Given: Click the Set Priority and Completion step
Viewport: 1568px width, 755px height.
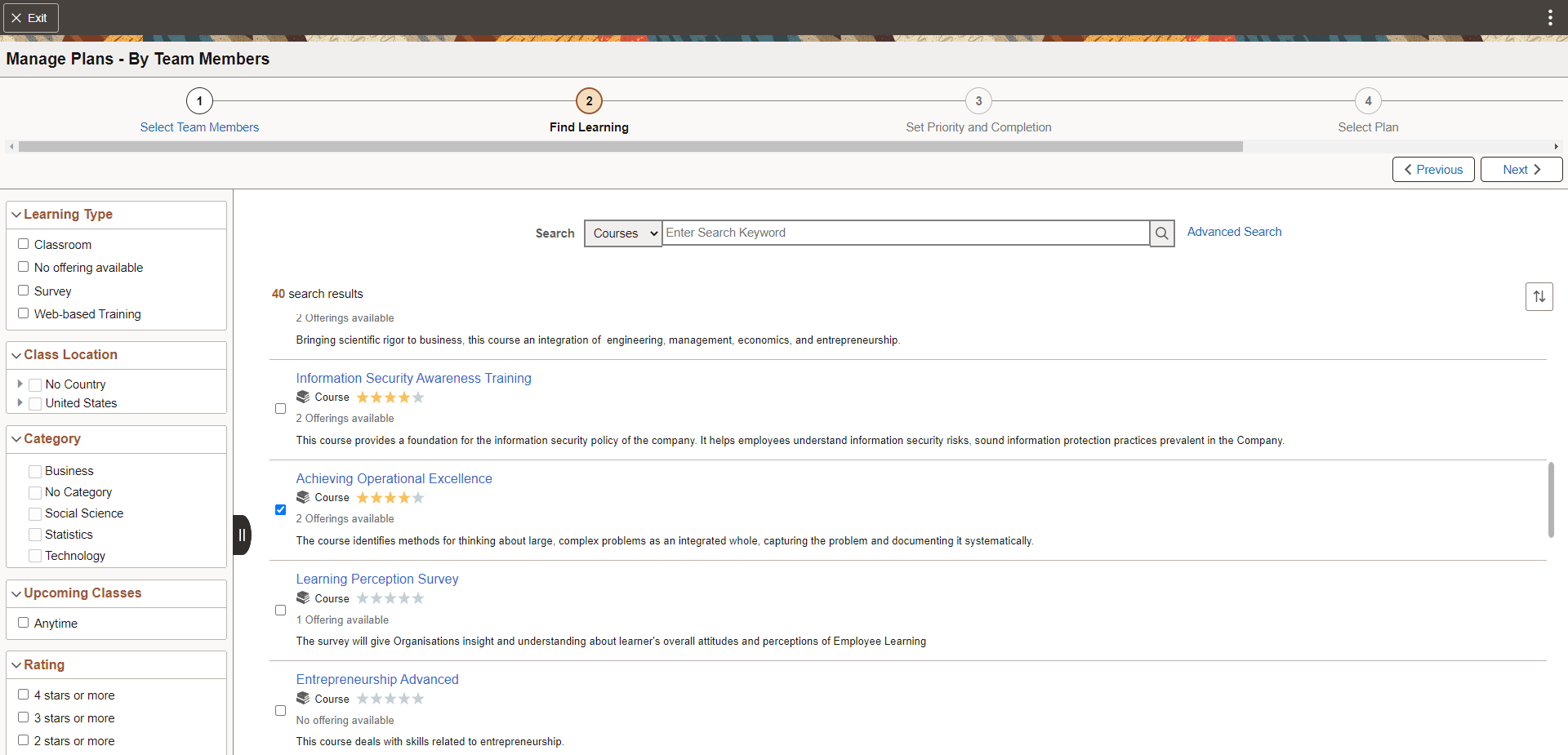Looking at the screenshot, I should point(978,100).
